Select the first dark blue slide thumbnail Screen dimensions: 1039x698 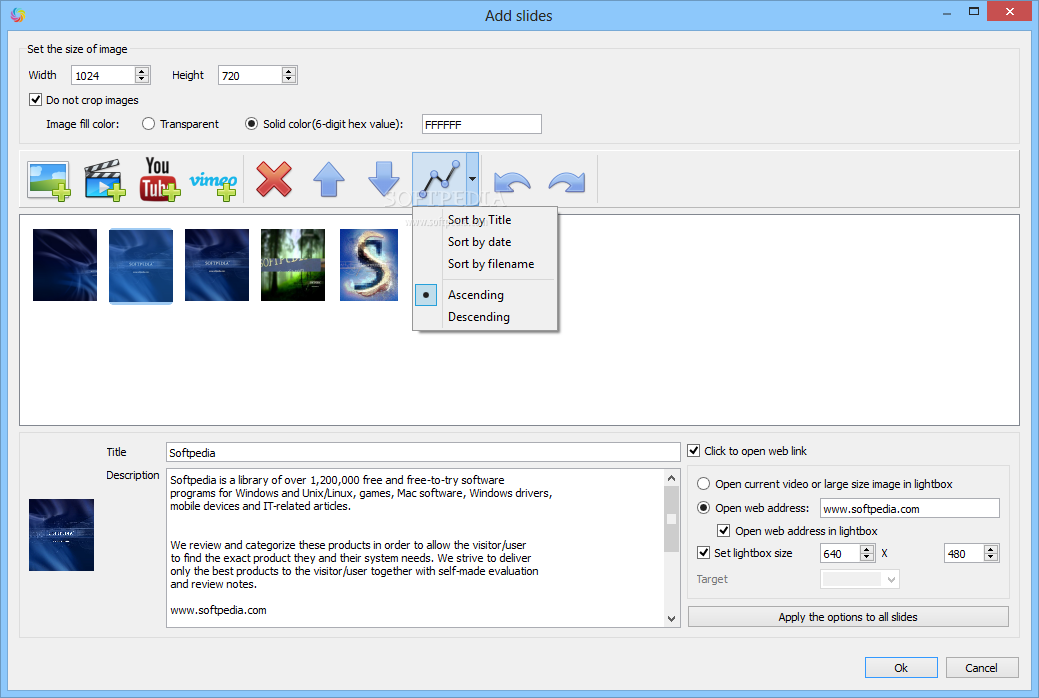(65, 265)
